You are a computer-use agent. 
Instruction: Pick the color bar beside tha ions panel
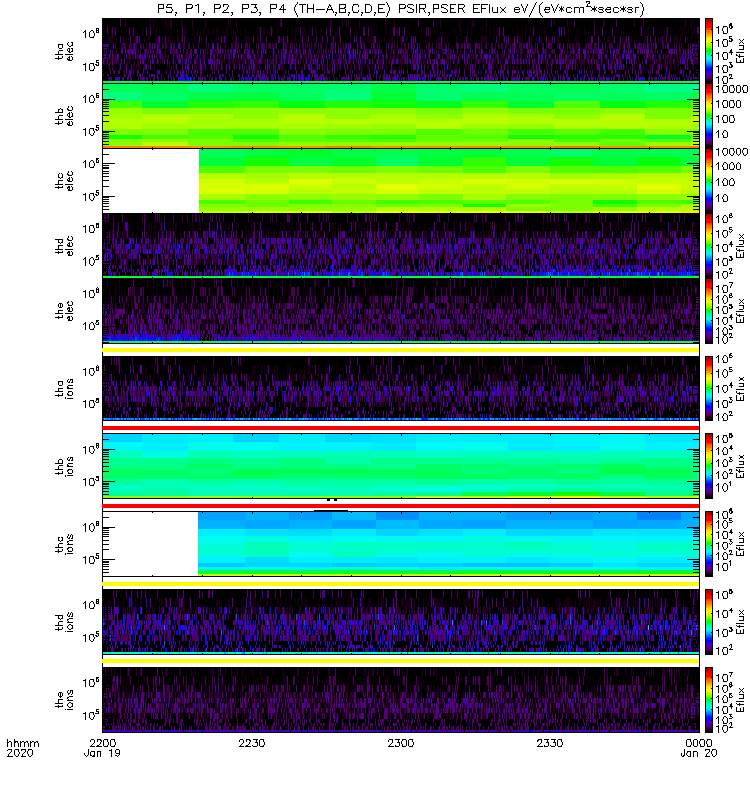[709, 388]
